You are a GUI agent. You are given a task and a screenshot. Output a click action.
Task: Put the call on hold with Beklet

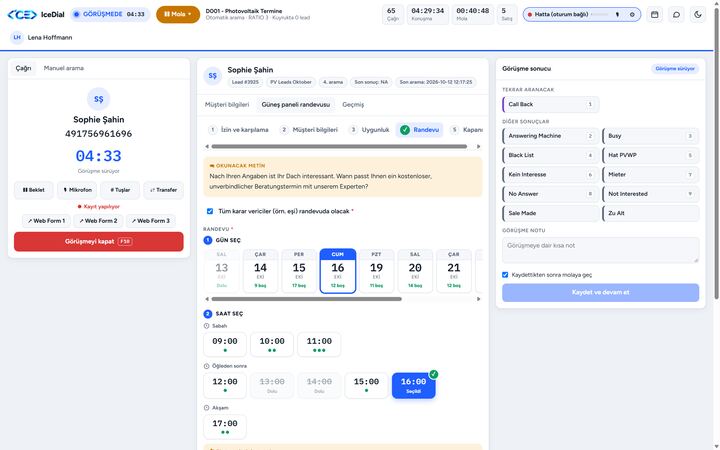point(34,190)
